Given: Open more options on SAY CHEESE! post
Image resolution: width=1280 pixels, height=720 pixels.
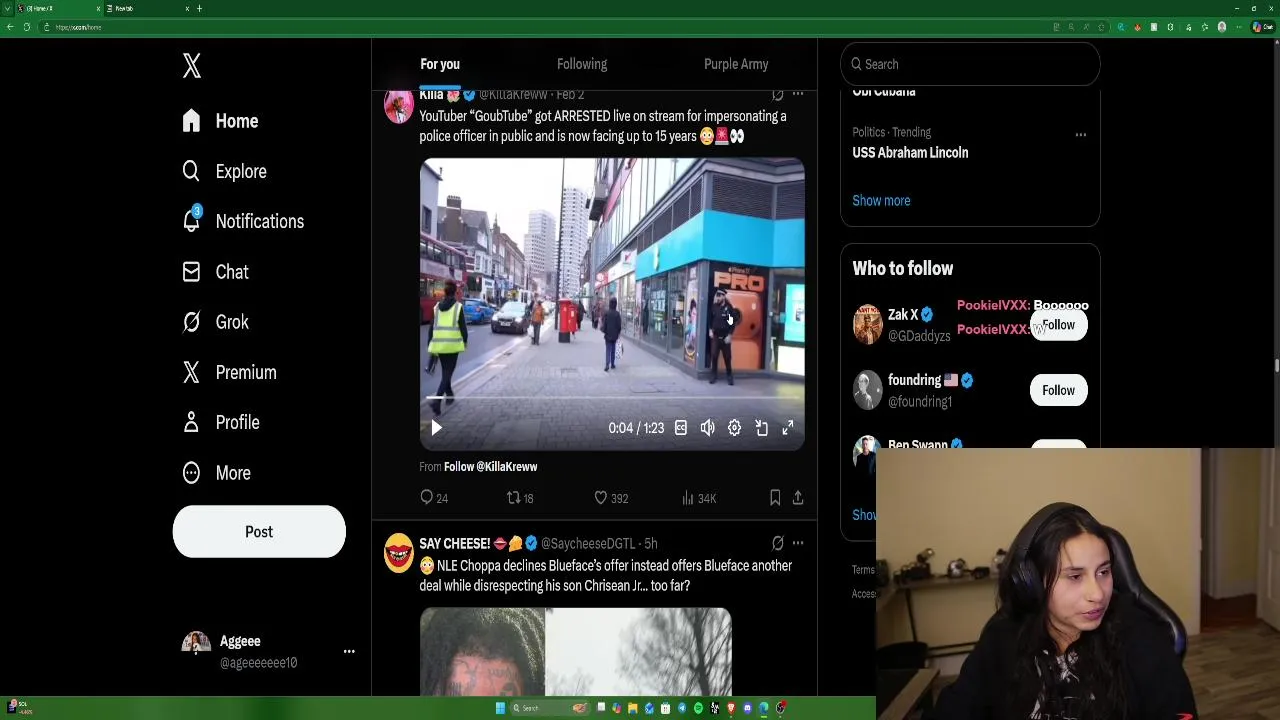Looking at the screenshot, I should pyautogui.click(x=798, y=543).
